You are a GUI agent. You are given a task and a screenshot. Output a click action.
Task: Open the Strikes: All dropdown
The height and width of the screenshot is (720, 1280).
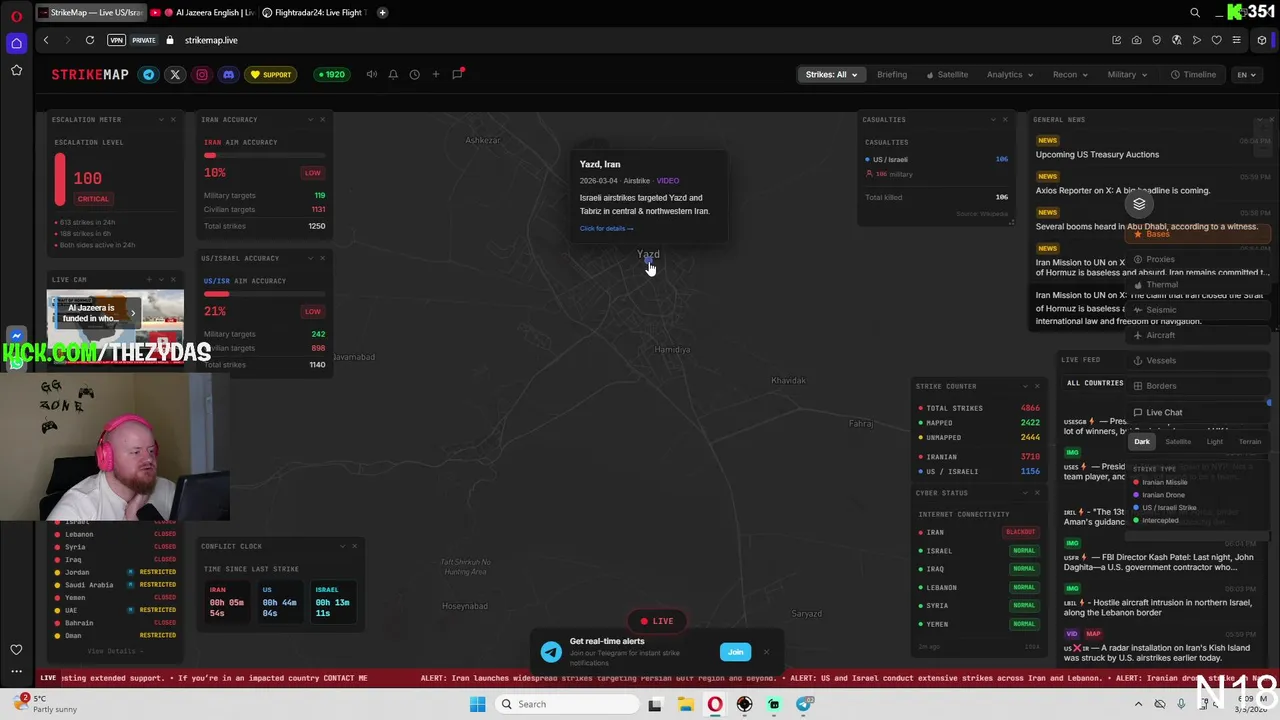point(831,74)
